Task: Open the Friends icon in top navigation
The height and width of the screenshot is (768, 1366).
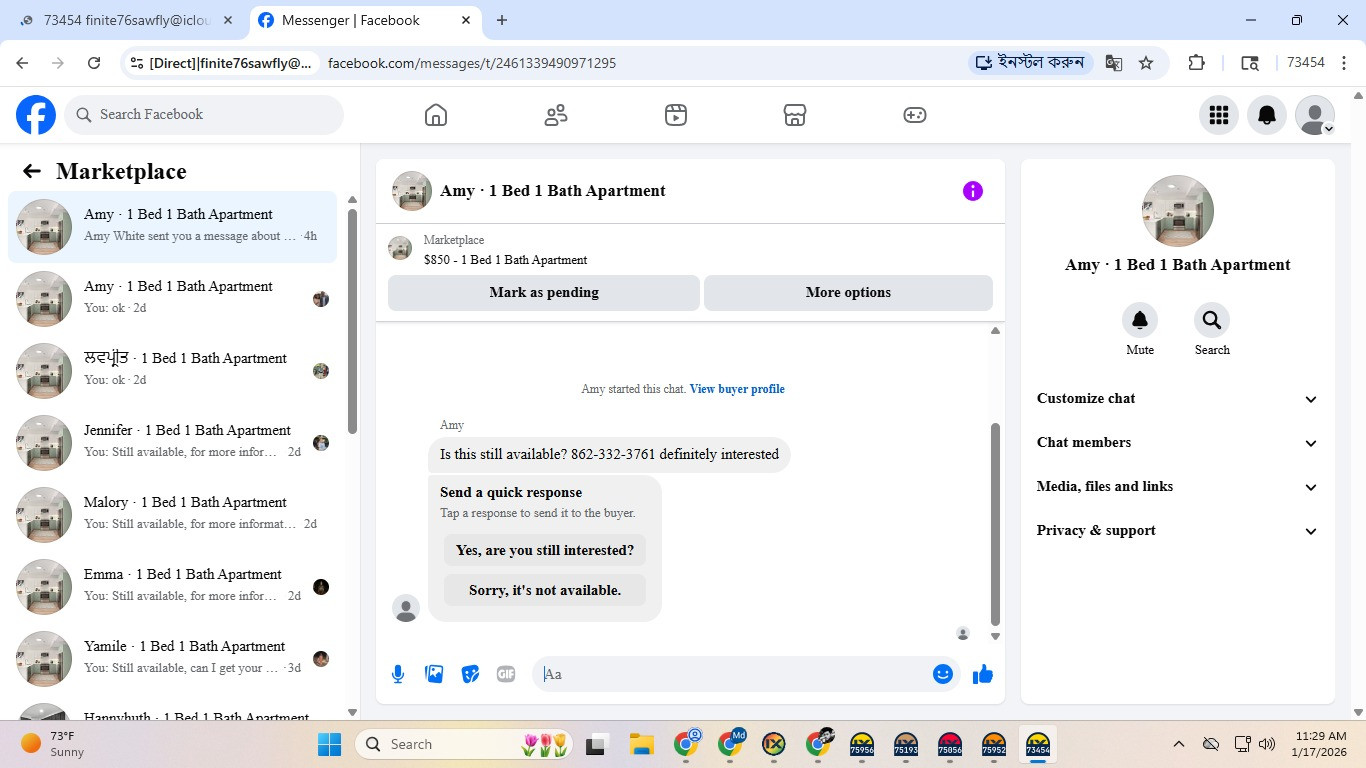Action: tap(556, 115)
